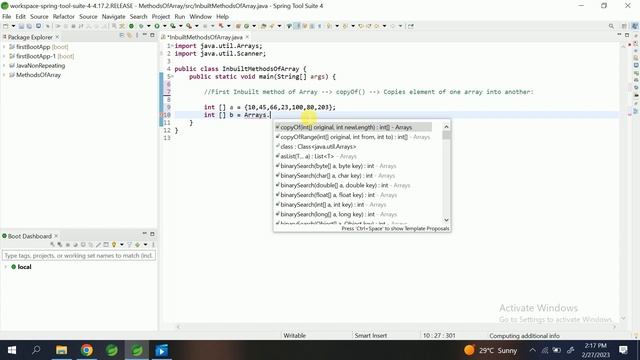Viewport: 640px width, 360px height.
Task: Open dropdown next to Boot Dashboard lightbulb icon
Action: click(122, 244)
